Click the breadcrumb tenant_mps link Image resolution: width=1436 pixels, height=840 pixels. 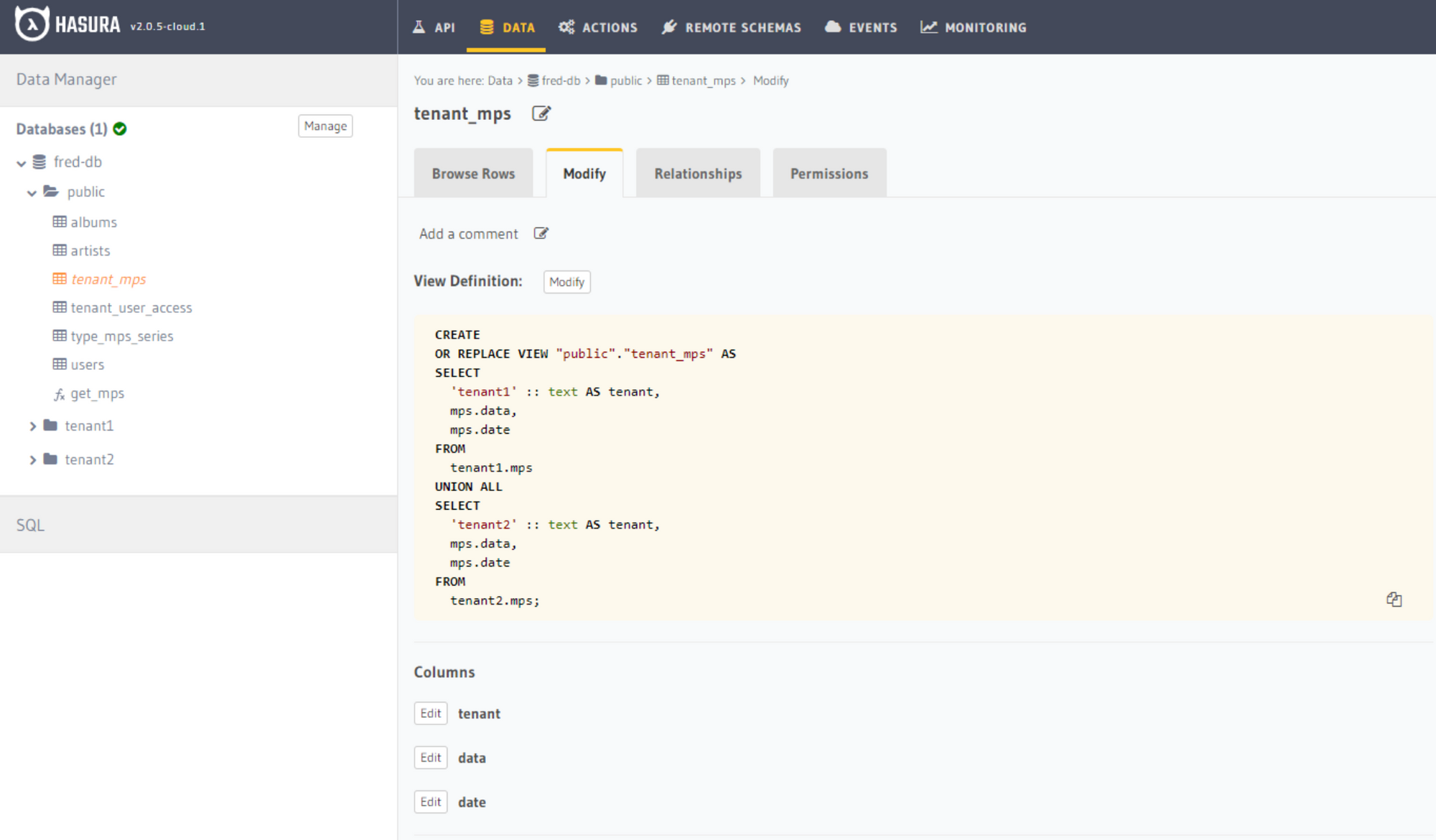tap(704, 80)
